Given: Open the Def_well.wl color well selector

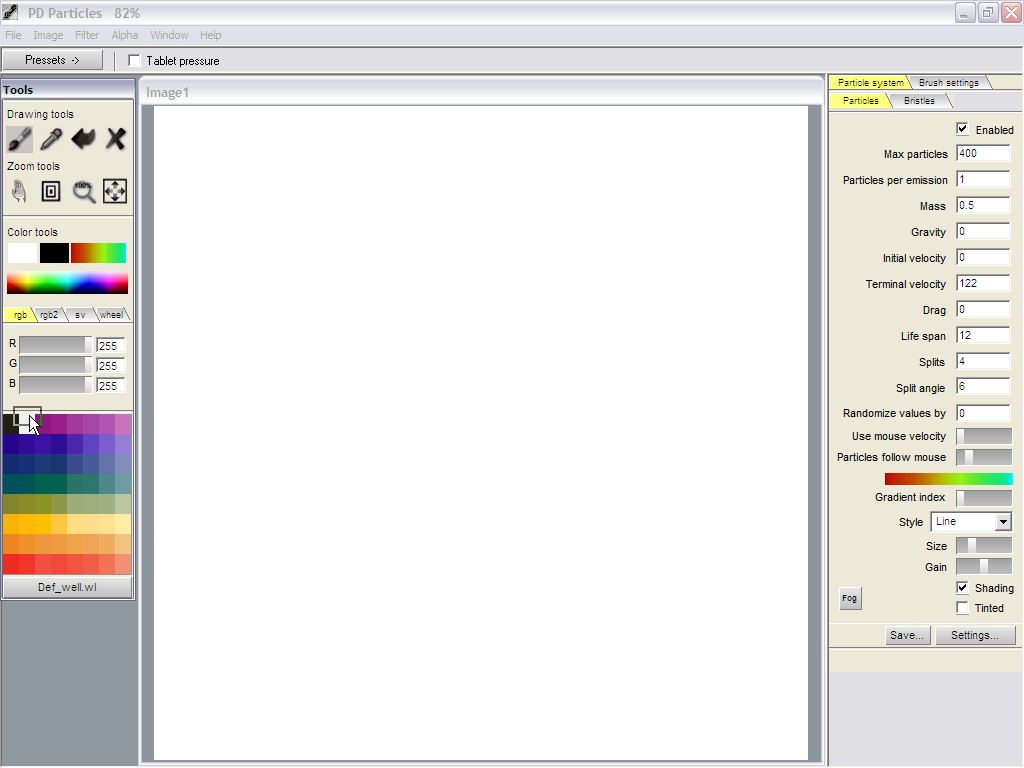Looking at the screenshot, I should click(67, 587).
